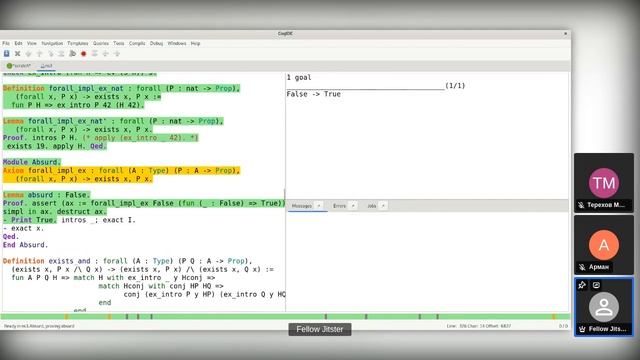Open the View menu
Screen dimensions: 640x360
click(32, 43)
